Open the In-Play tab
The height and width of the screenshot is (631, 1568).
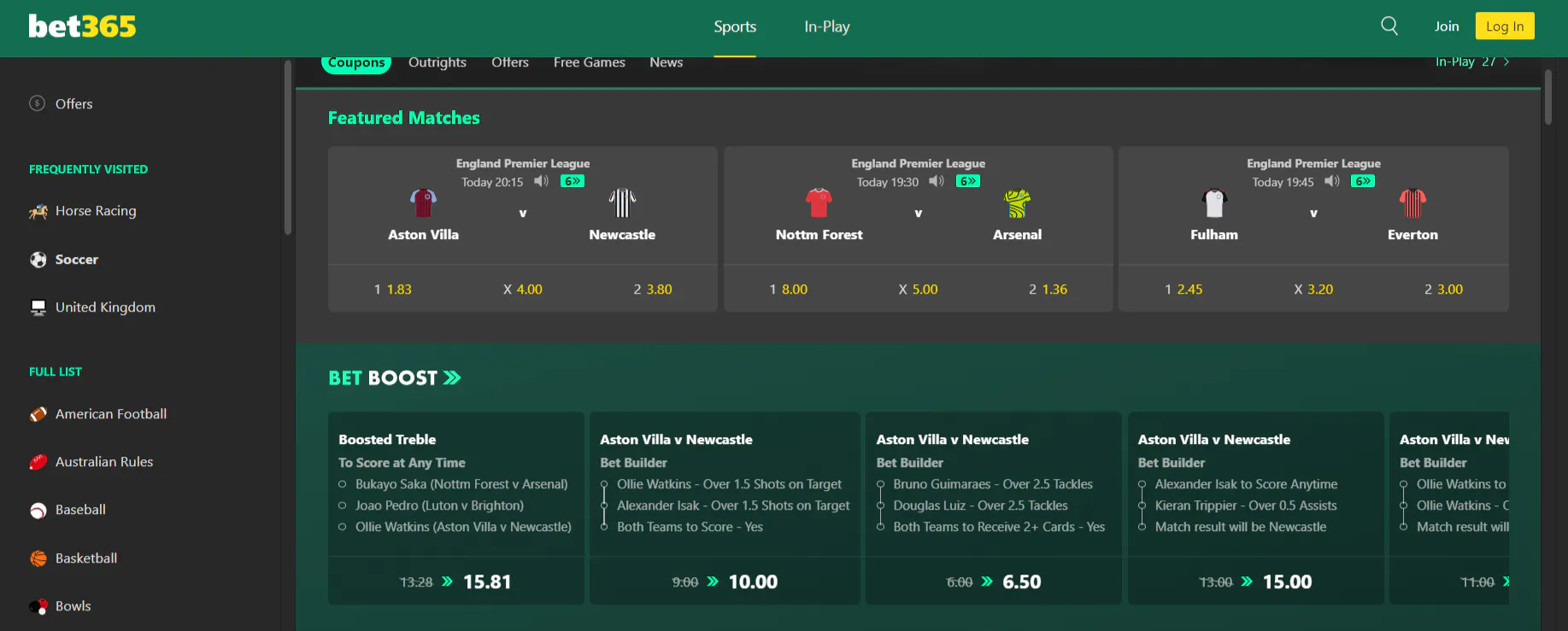[x=827, y=26]
